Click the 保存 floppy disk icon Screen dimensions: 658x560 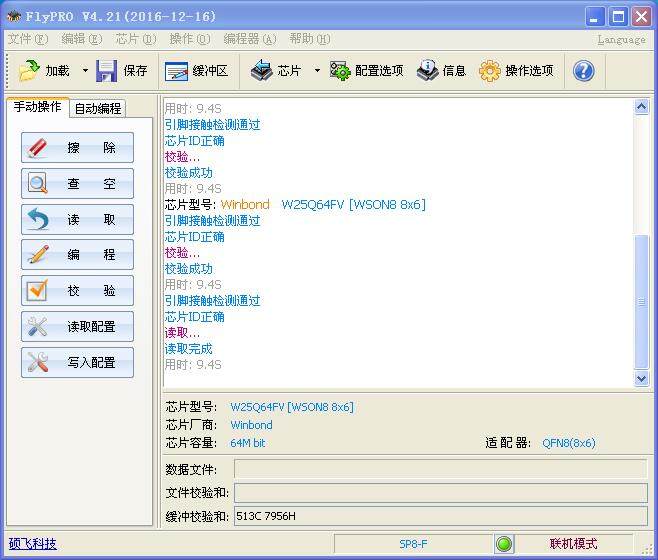click(x=107, y=71)
